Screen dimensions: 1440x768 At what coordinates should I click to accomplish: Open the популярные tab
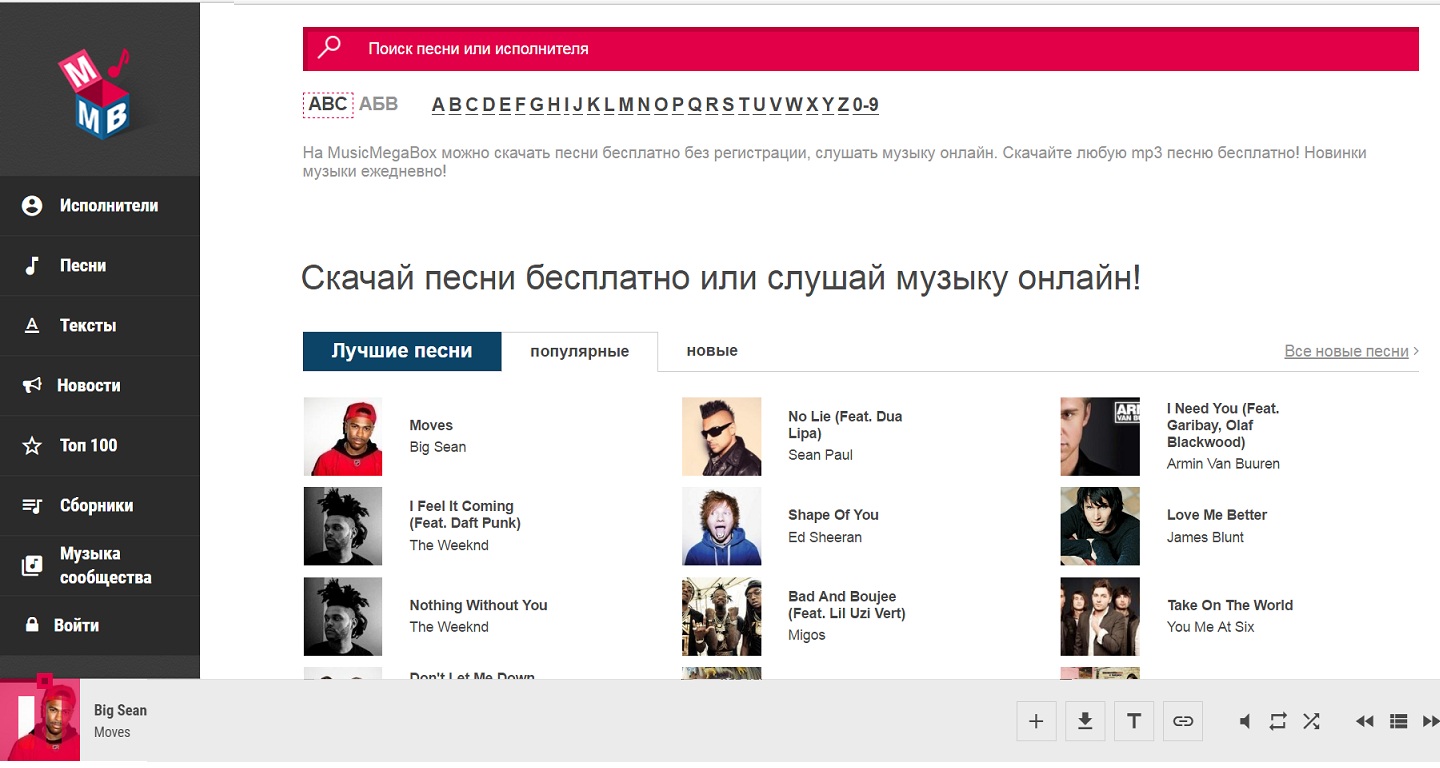click(x=579, y=352)
